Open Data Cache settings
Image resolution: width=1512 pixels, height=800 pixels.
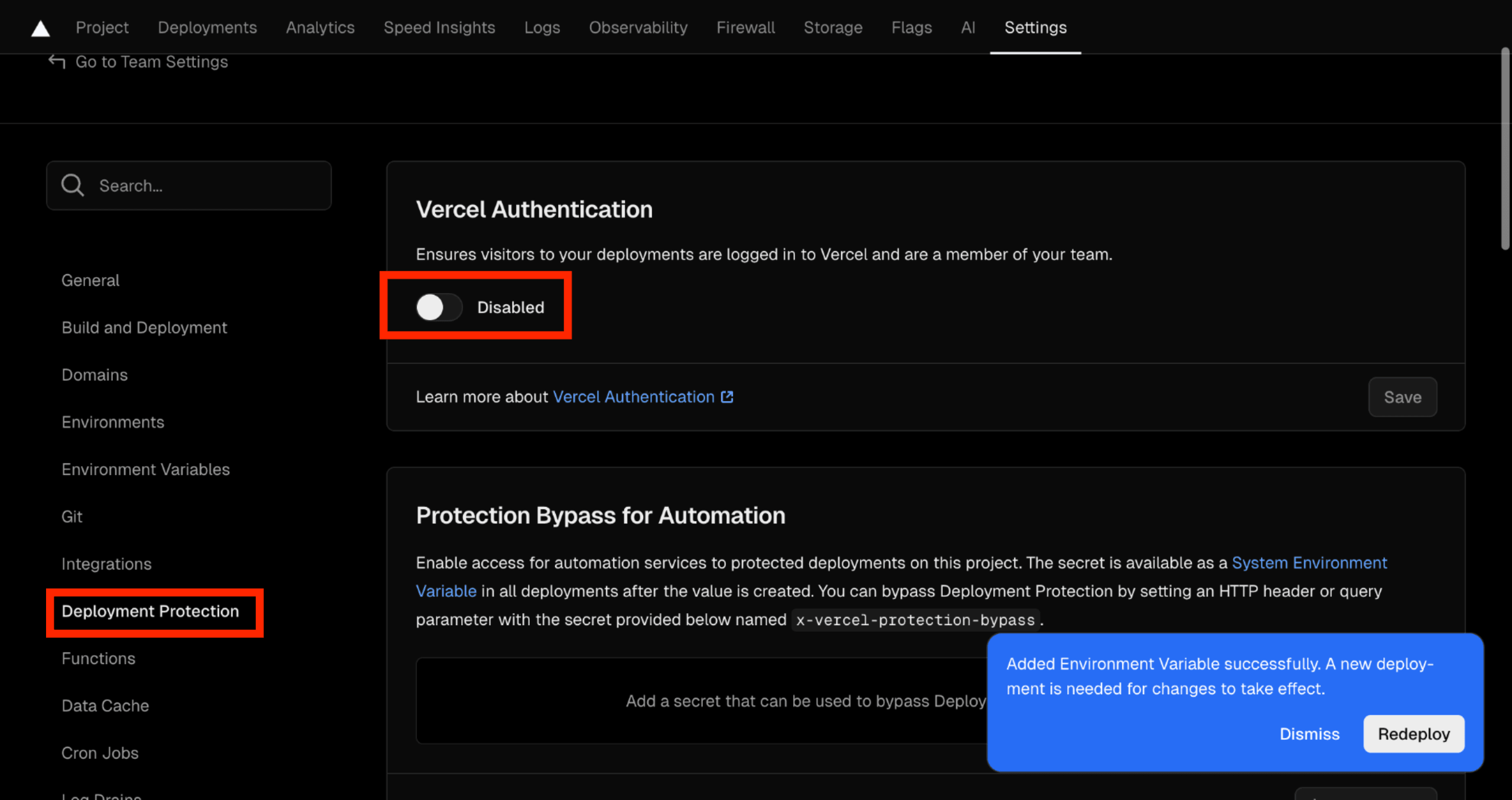click(x=105, y=705)
